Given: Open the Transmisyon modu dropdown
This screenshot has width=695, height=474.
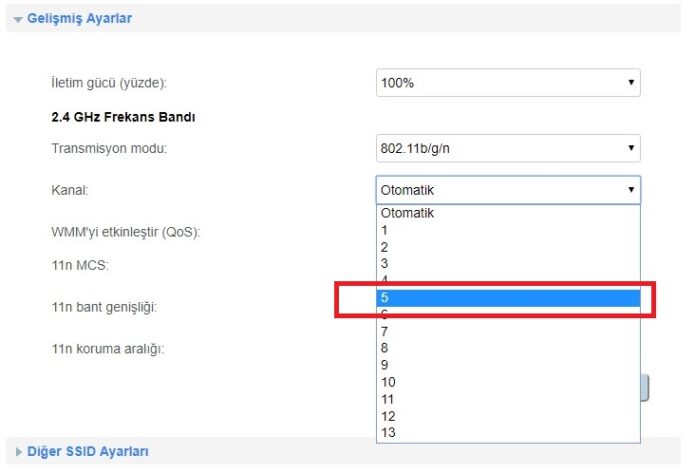Looking at the screenshot, I should (508, 149).
